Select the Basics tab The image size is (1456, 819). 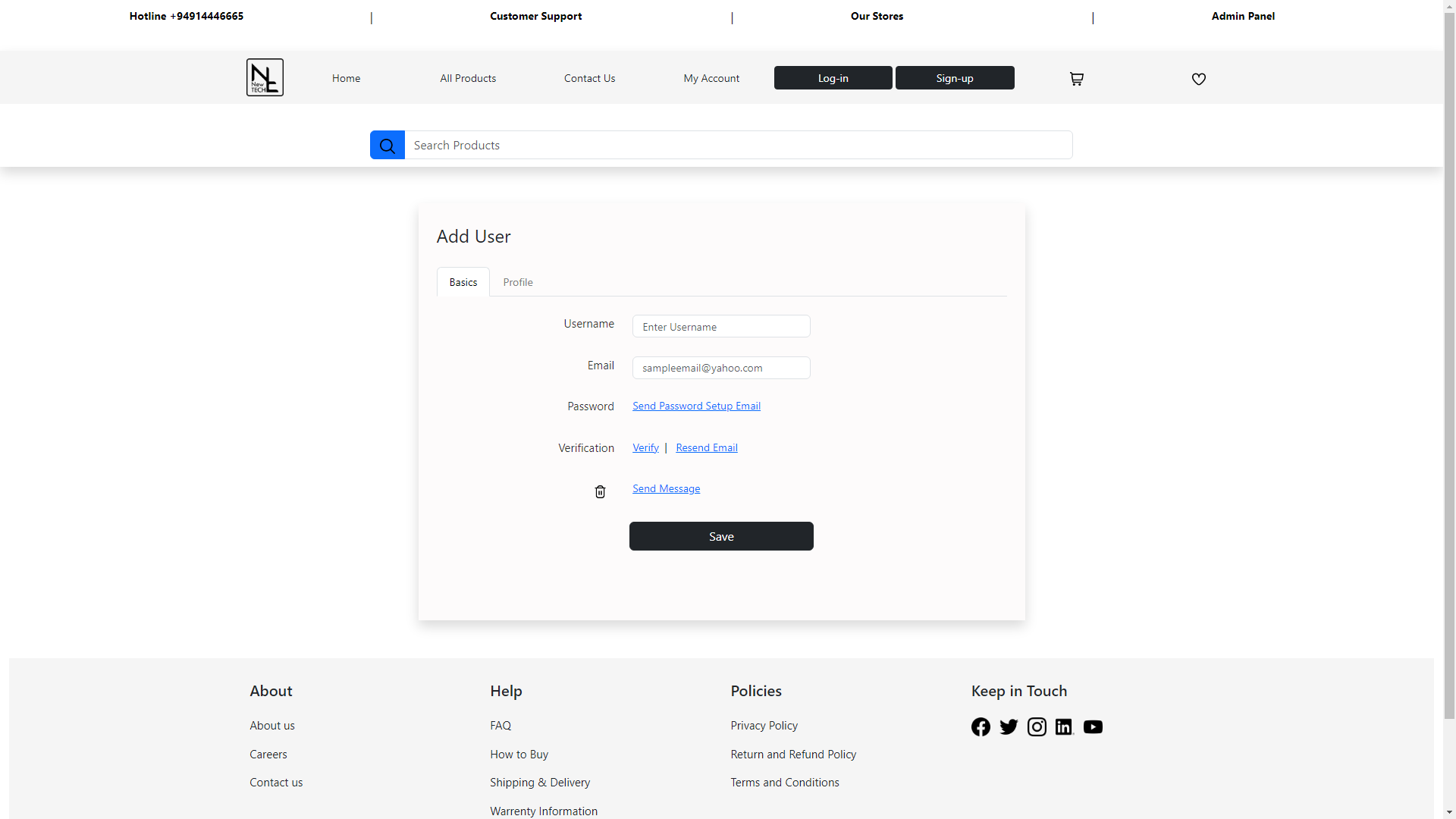click(x=463, y=282)
